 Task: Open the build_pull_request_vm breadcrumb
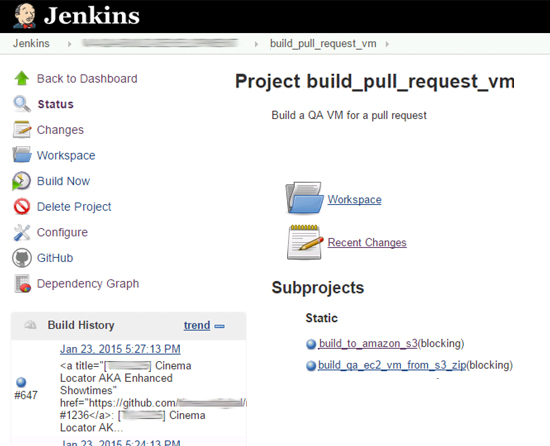[x=323, y=43]
